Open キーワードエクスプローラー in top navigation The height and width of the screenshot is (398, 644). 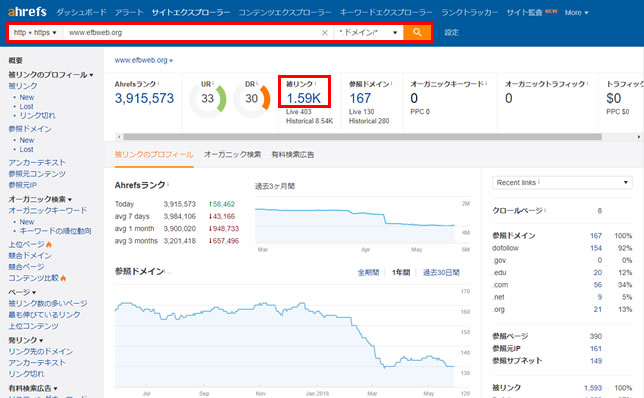(x=386, y=12)
